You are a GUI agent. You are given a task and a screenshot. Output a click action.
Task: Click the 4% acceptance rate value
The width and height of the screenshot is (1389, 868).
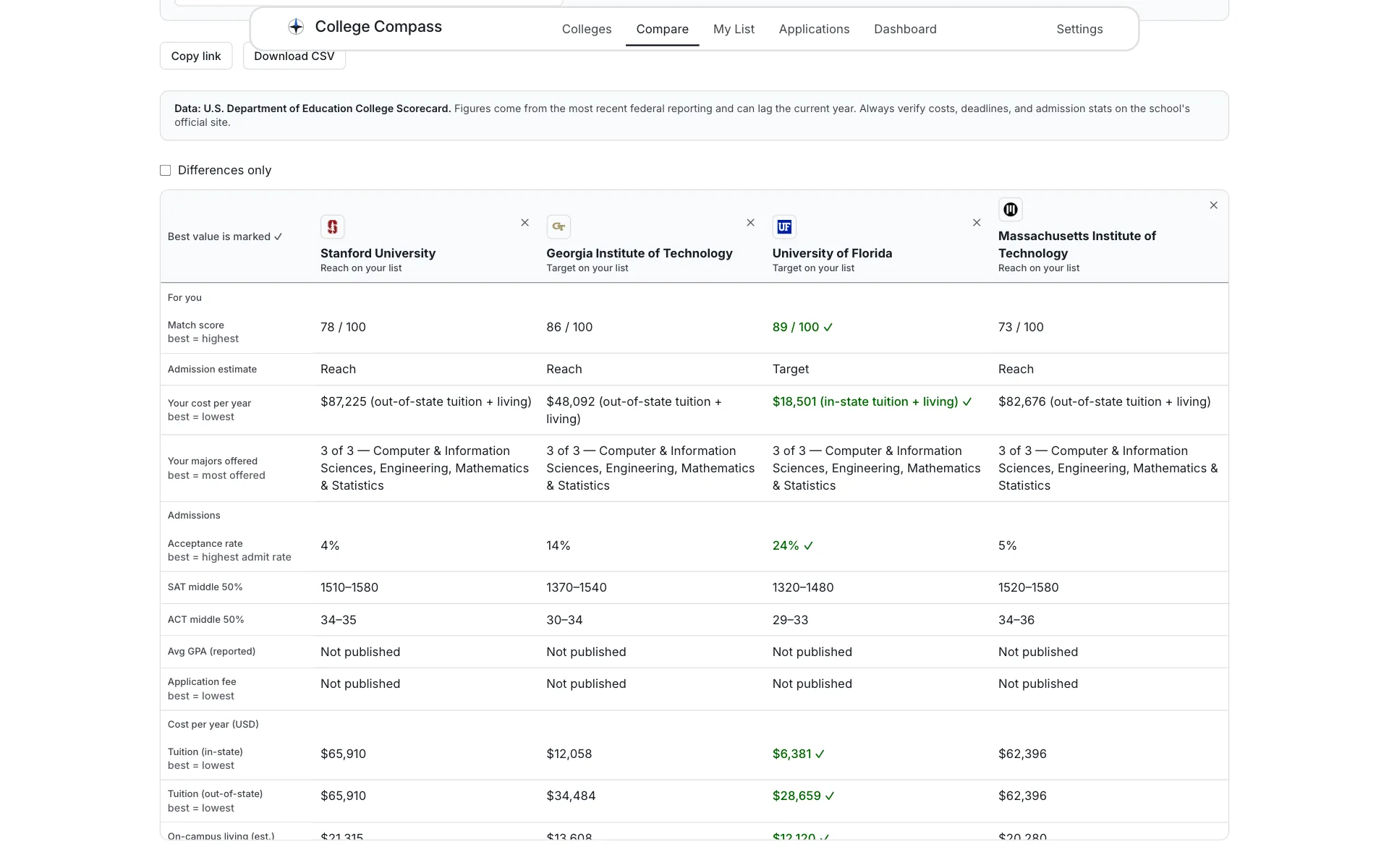click(330, 545)
